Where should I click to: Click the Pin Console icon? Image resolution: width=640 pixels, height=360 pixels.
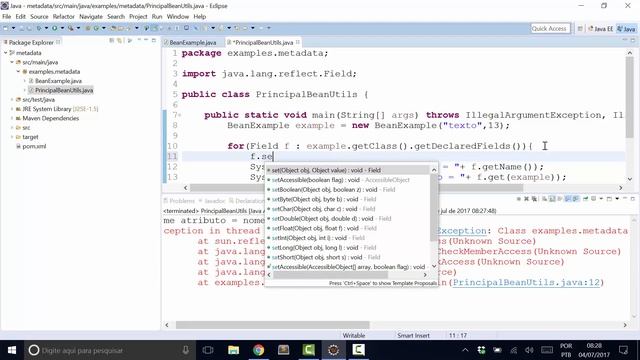click(x=586, y=199)
